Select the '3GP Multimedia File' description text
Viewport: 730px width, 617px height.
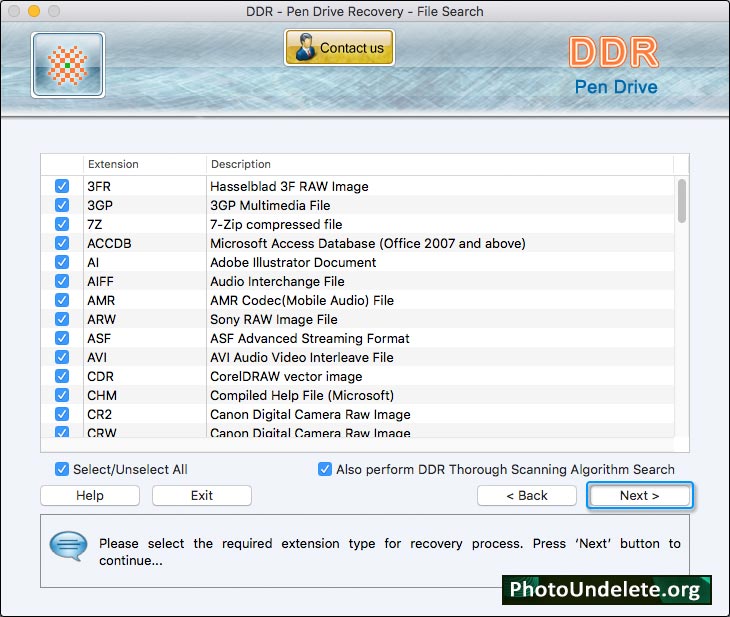270,205
